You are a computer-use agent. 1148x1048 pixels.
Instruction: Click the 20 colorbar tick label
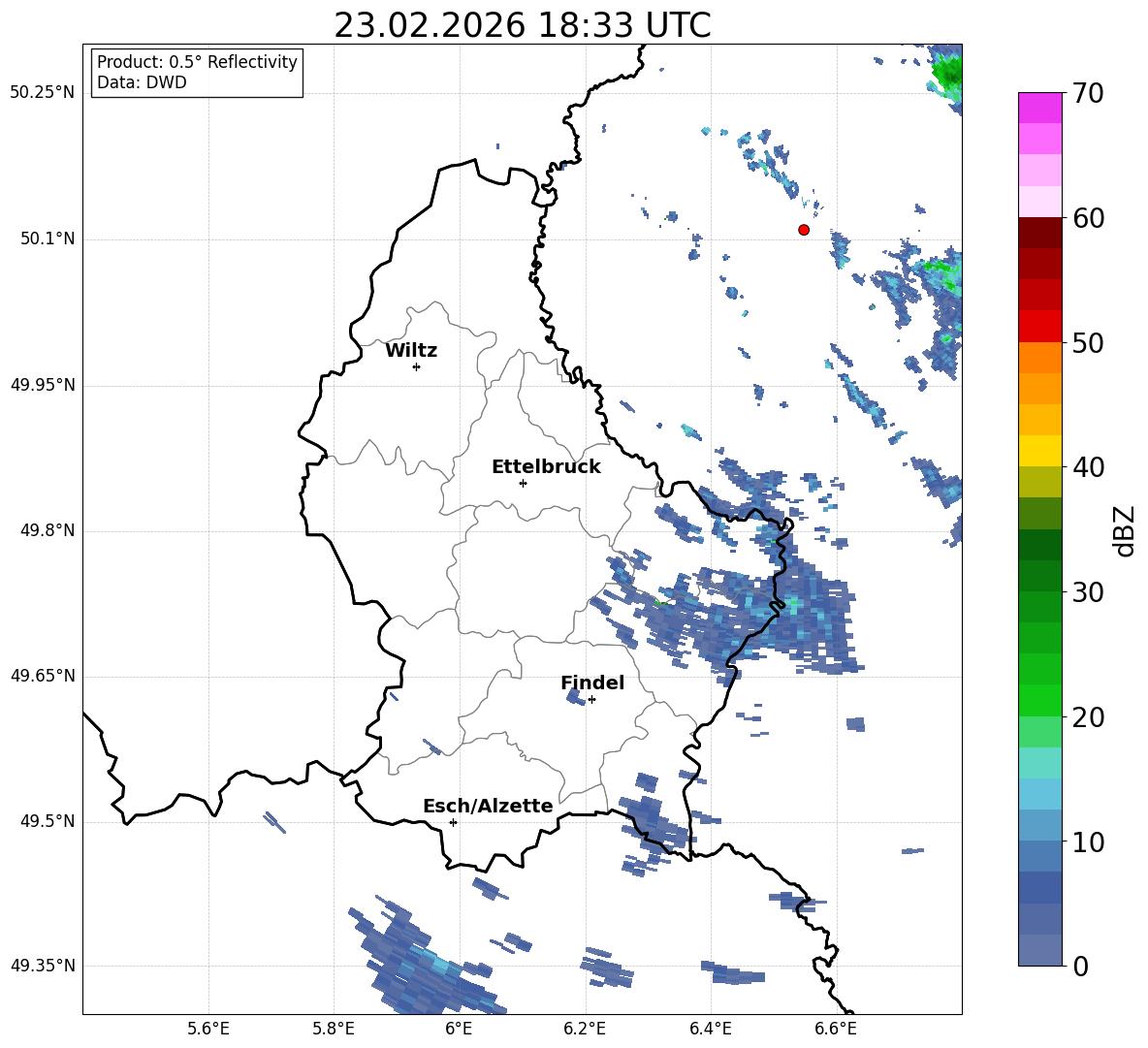(x=1088, y=717)
